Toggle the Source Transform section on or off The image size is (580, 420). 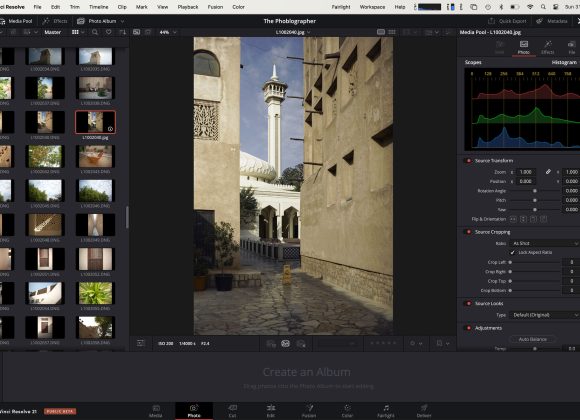(468, 161)
